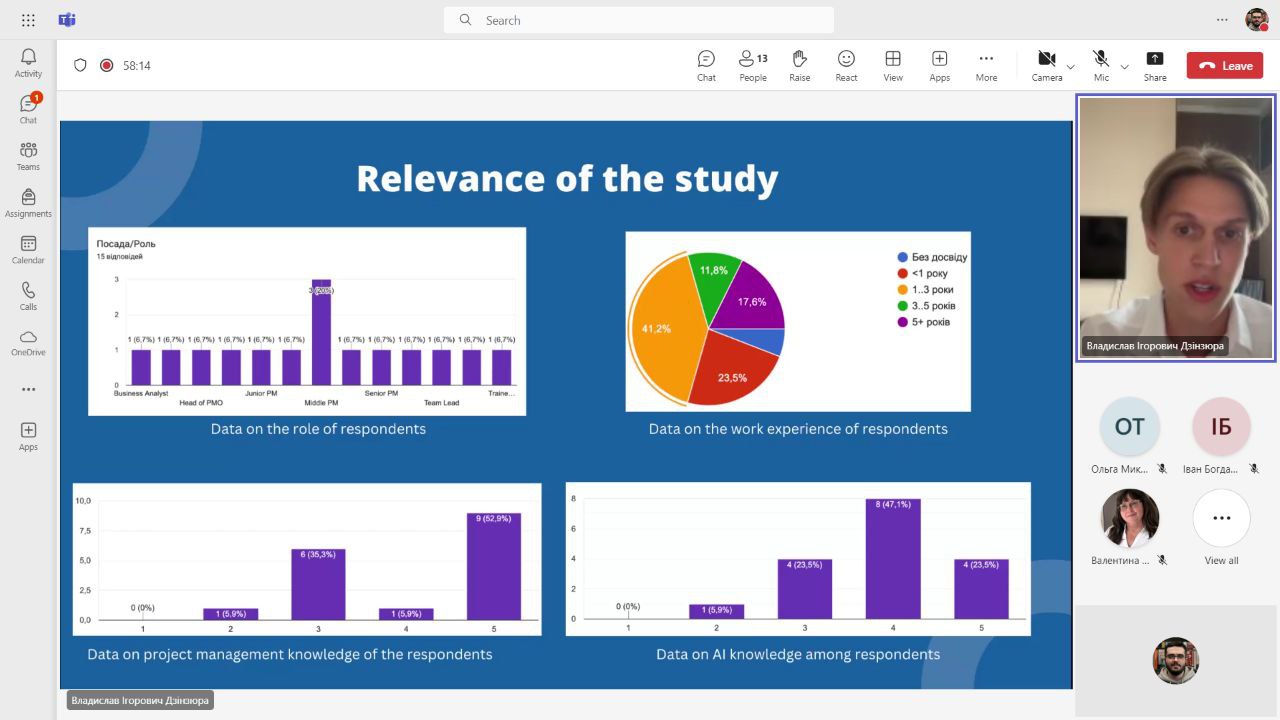Image resolution: width=1280 pixels, height=720 pixels.
Task: Click View all participants
Action: click(1221, 525)
